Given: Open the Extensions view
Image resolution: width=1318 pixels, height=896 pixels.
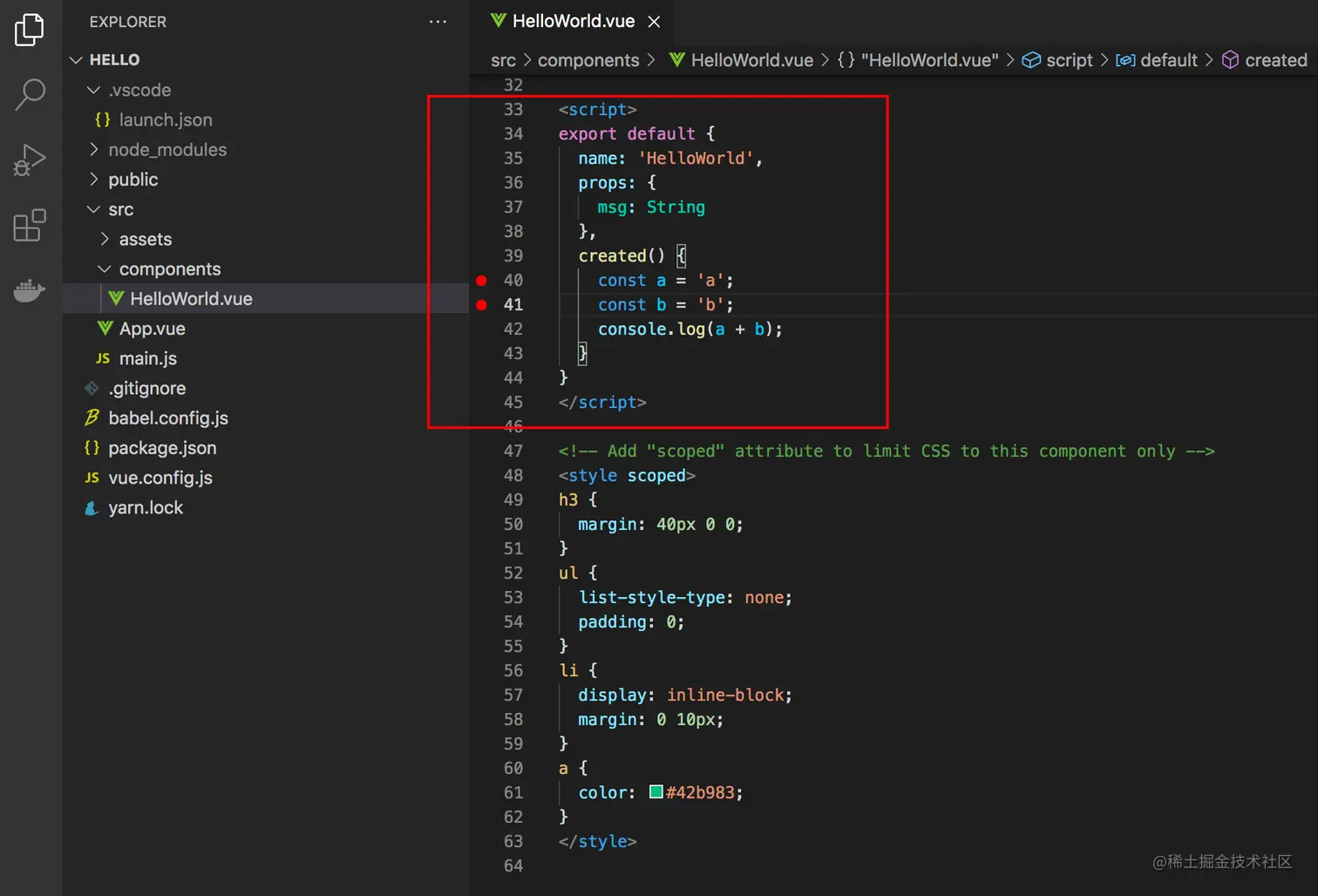Looking at the screenshot, I should [30, 226].
